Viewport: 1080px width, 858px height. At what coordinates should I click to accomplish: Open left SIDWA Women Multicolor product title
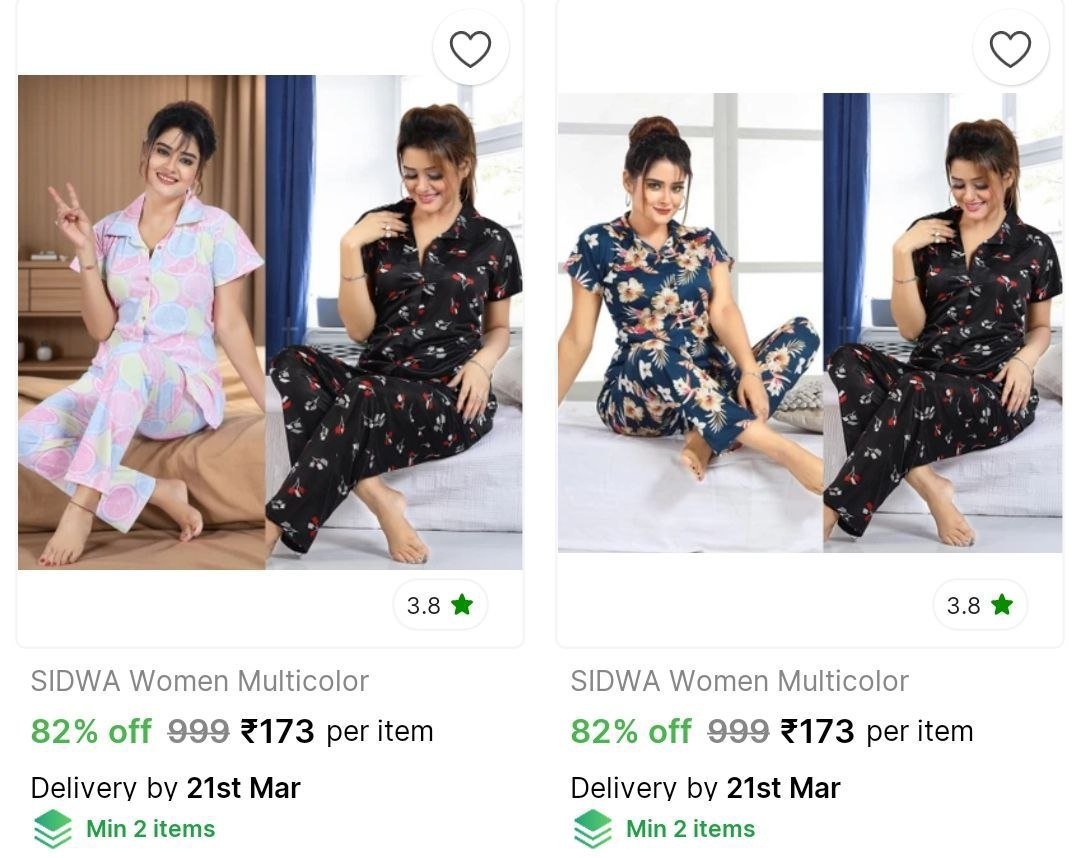pos(200,681)
